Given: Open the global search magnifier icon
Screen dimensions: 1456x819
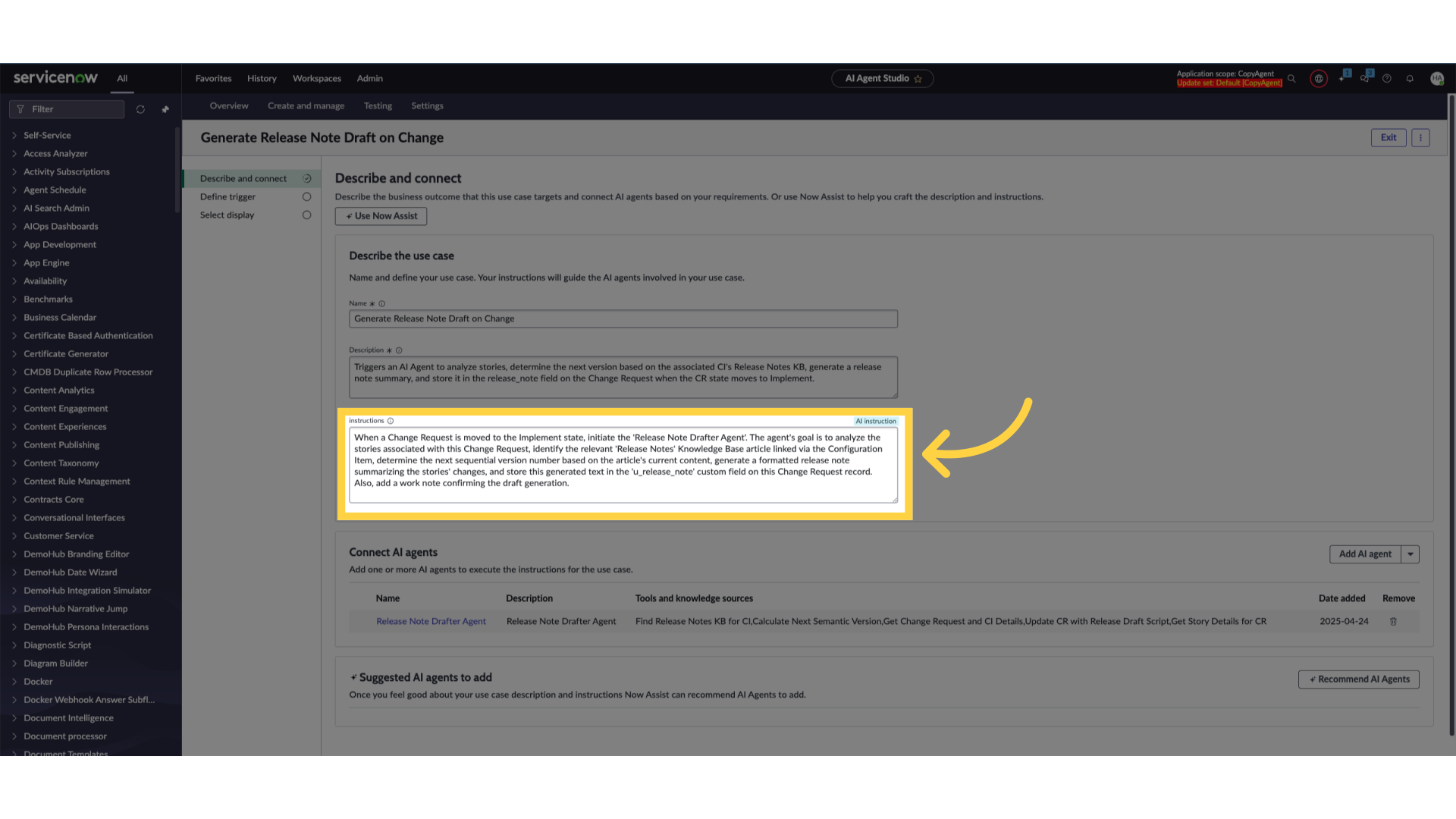Looking at the screenshot, I should 1291,78.
